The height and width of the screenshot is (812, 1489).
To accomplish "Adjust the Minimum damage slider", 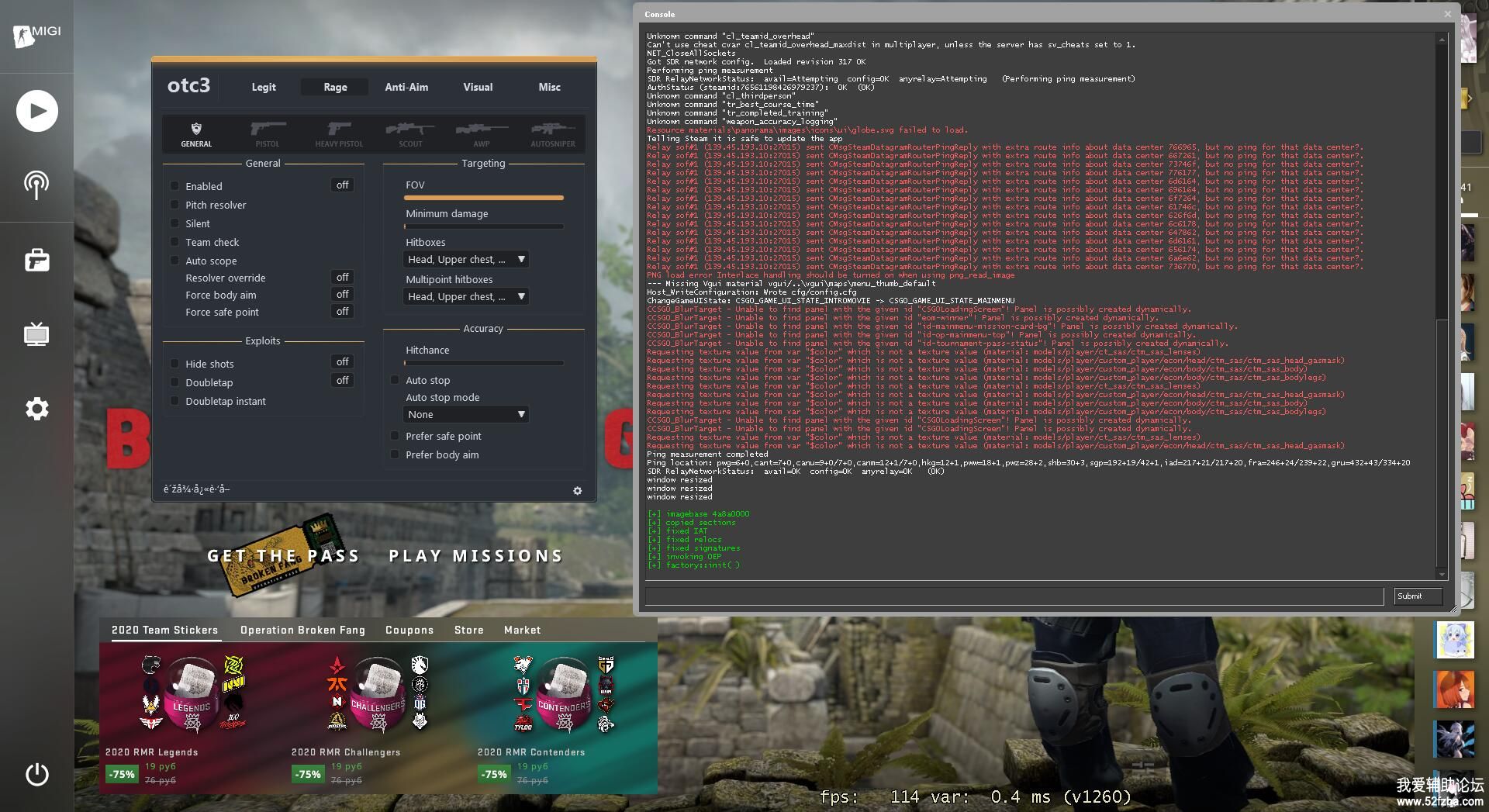I will click(484, 226).
